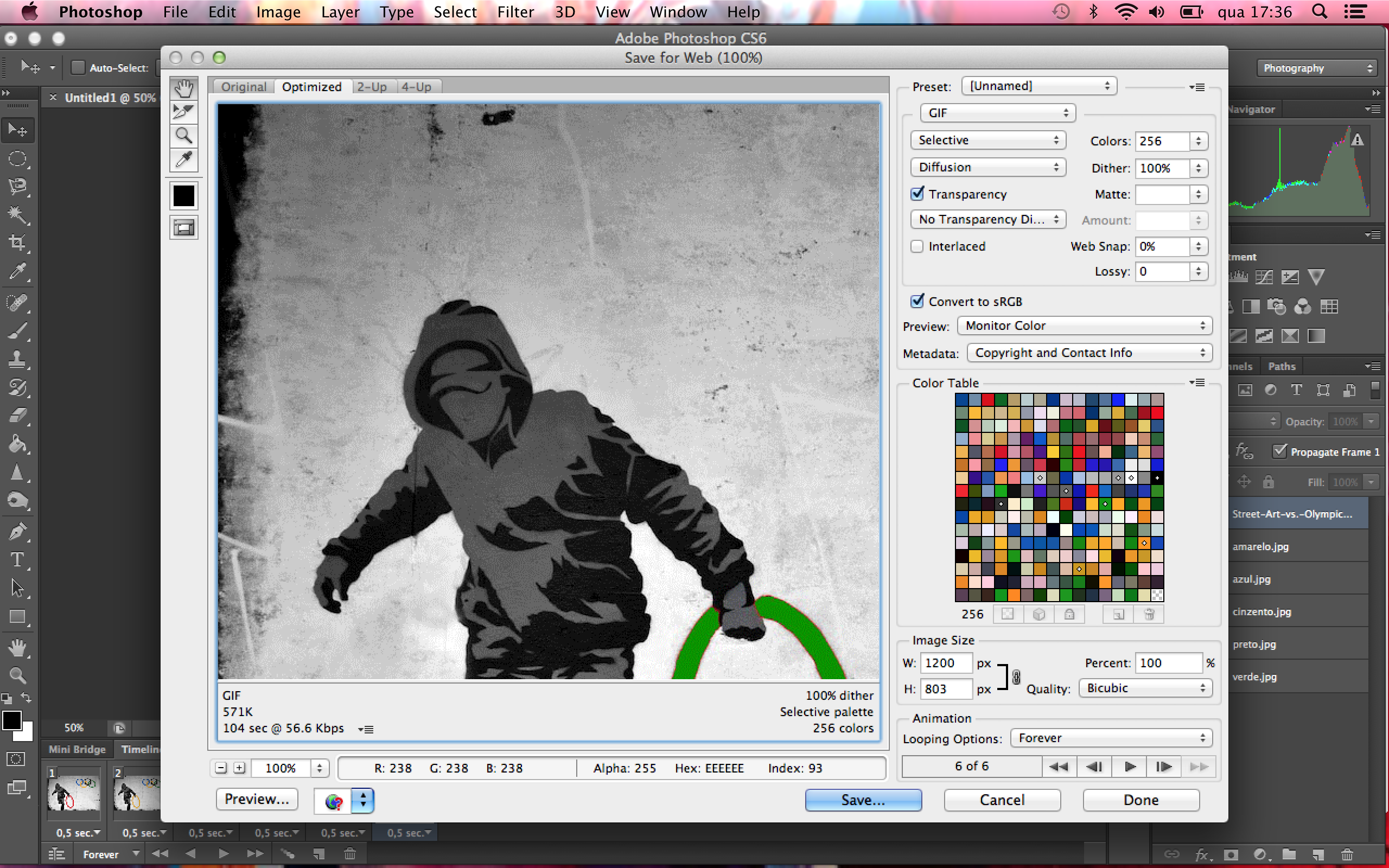This screenshot has height=868, width=1389.
Task: Open the Diffusion dither method dropdown
Action: (x=988, y=167)
